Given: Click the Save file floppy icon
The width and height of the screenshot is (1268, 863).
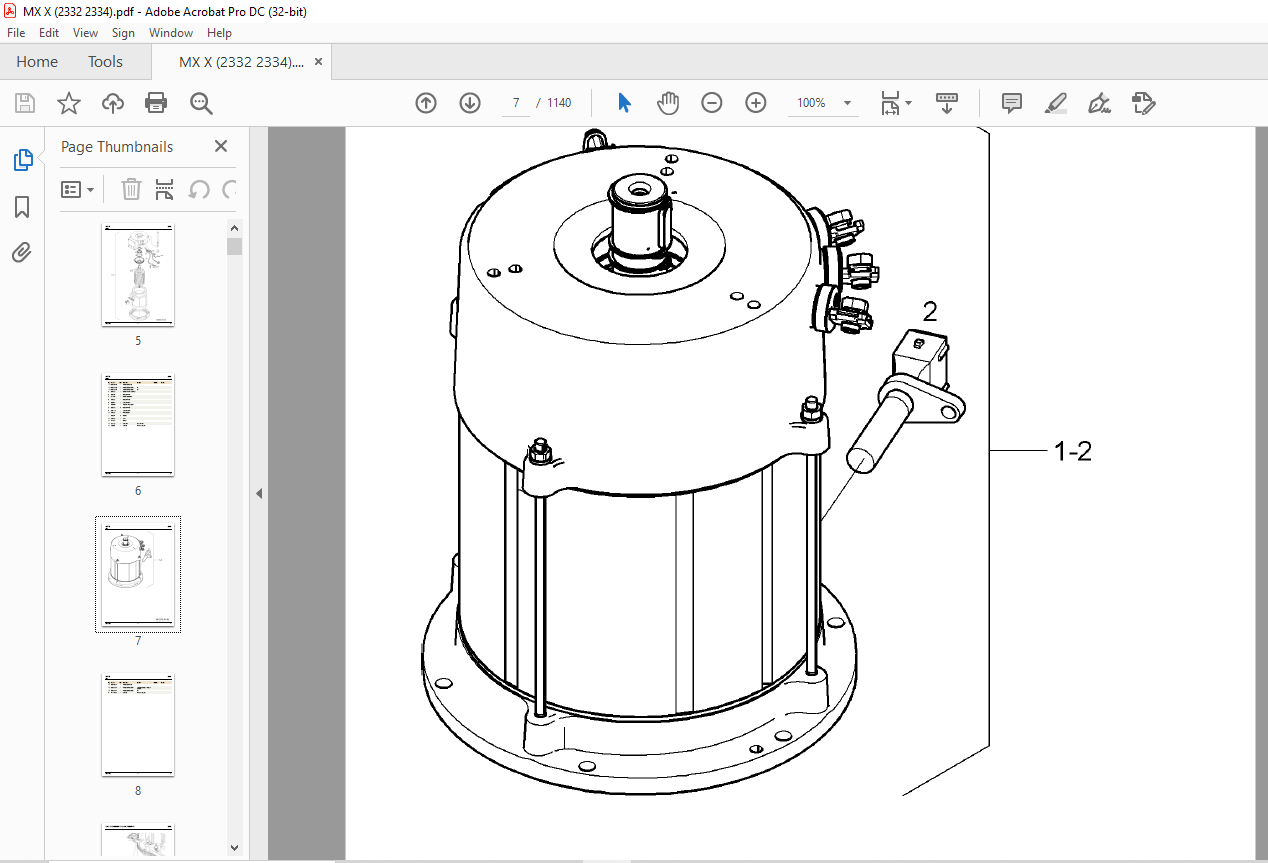Looking at the screenshot, I should 25,103.
